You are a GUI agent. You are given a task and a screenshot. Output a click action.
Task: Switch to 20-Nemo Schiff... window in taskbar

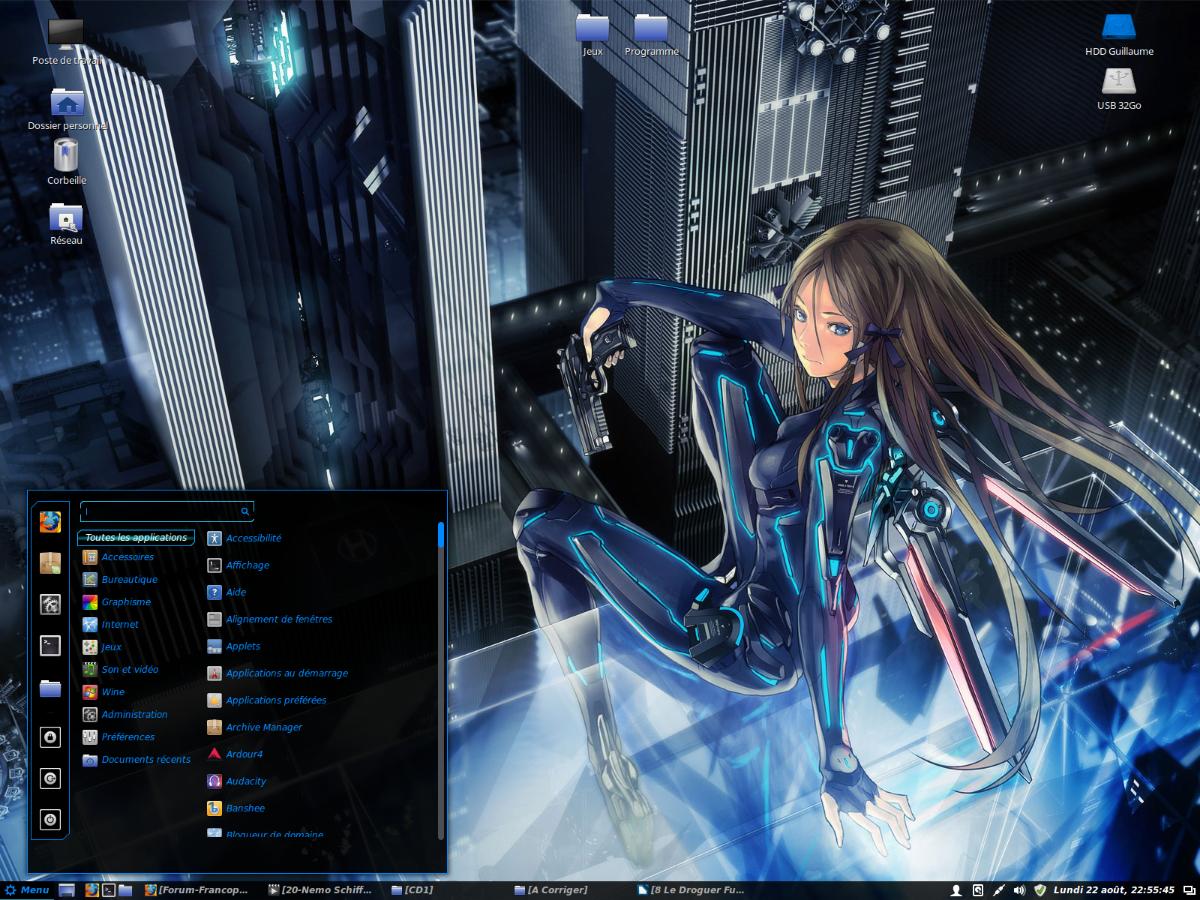click(x=320, y=890)
